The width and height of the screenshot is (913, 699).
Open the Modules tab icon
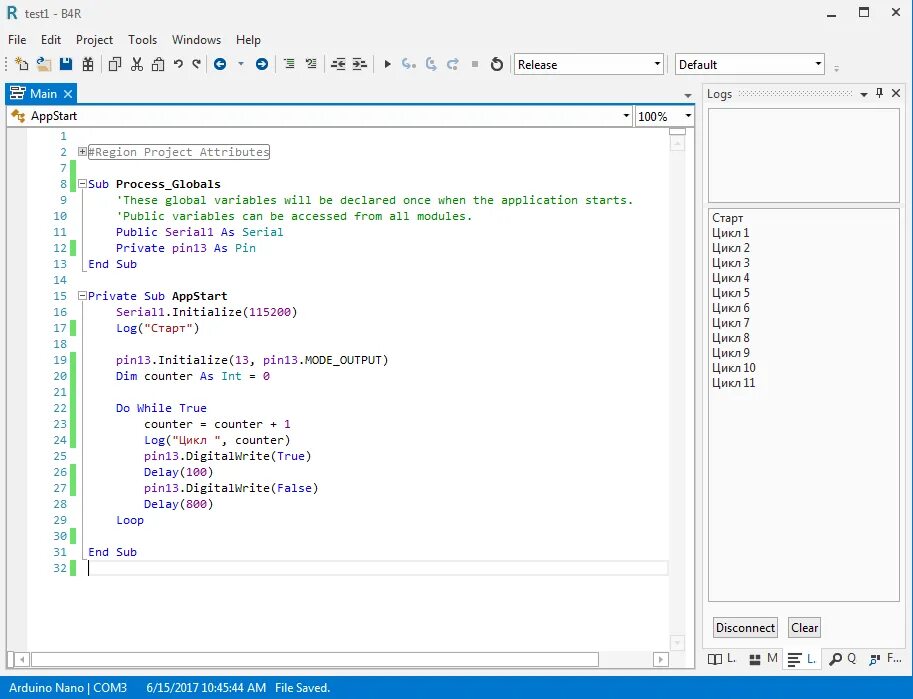pyautogui.click(x=763, y=659)
